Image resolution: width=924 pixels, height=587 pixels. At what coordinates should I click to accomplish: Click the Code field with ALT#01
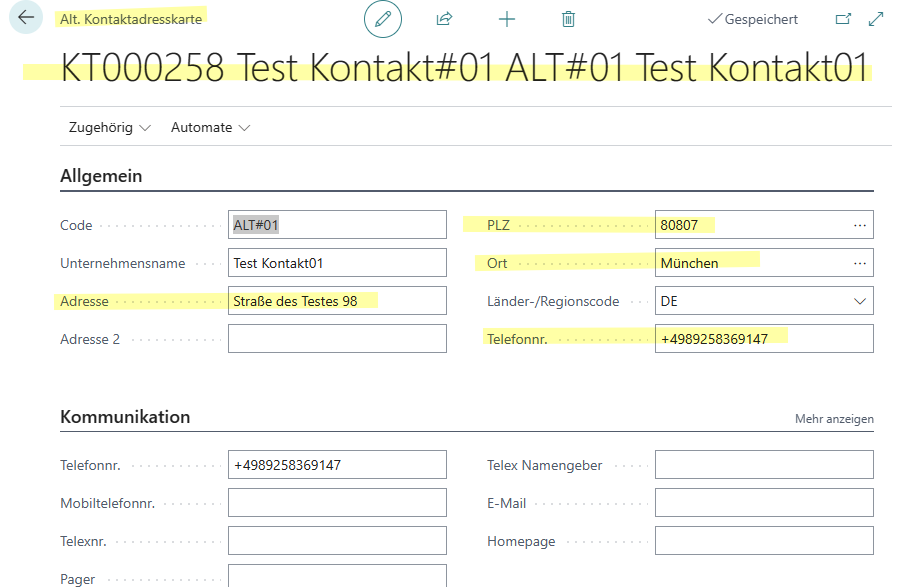tap(337, 225)
